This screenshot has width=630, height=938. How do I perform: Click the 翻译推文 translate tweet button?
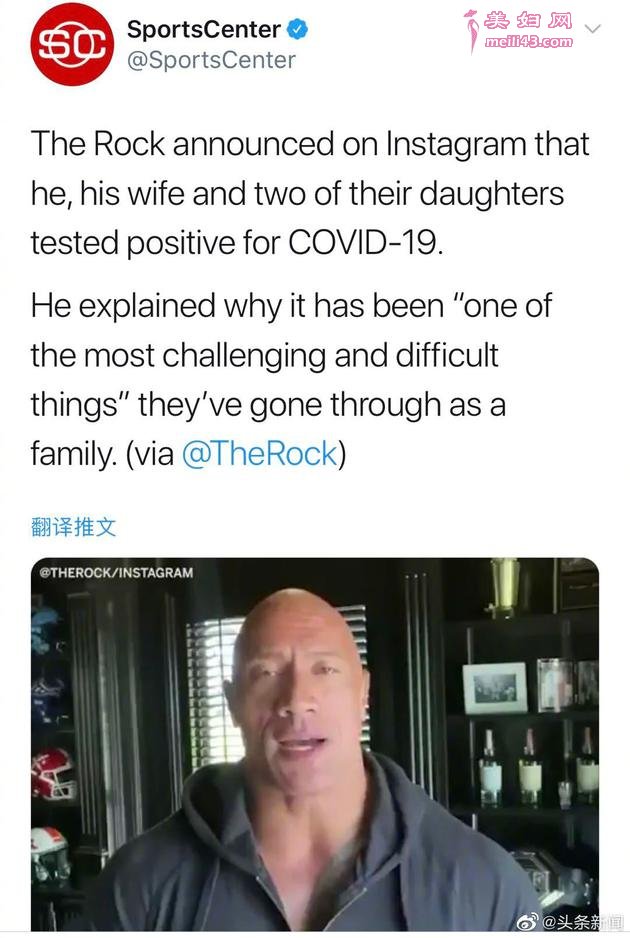coord(73,527)
